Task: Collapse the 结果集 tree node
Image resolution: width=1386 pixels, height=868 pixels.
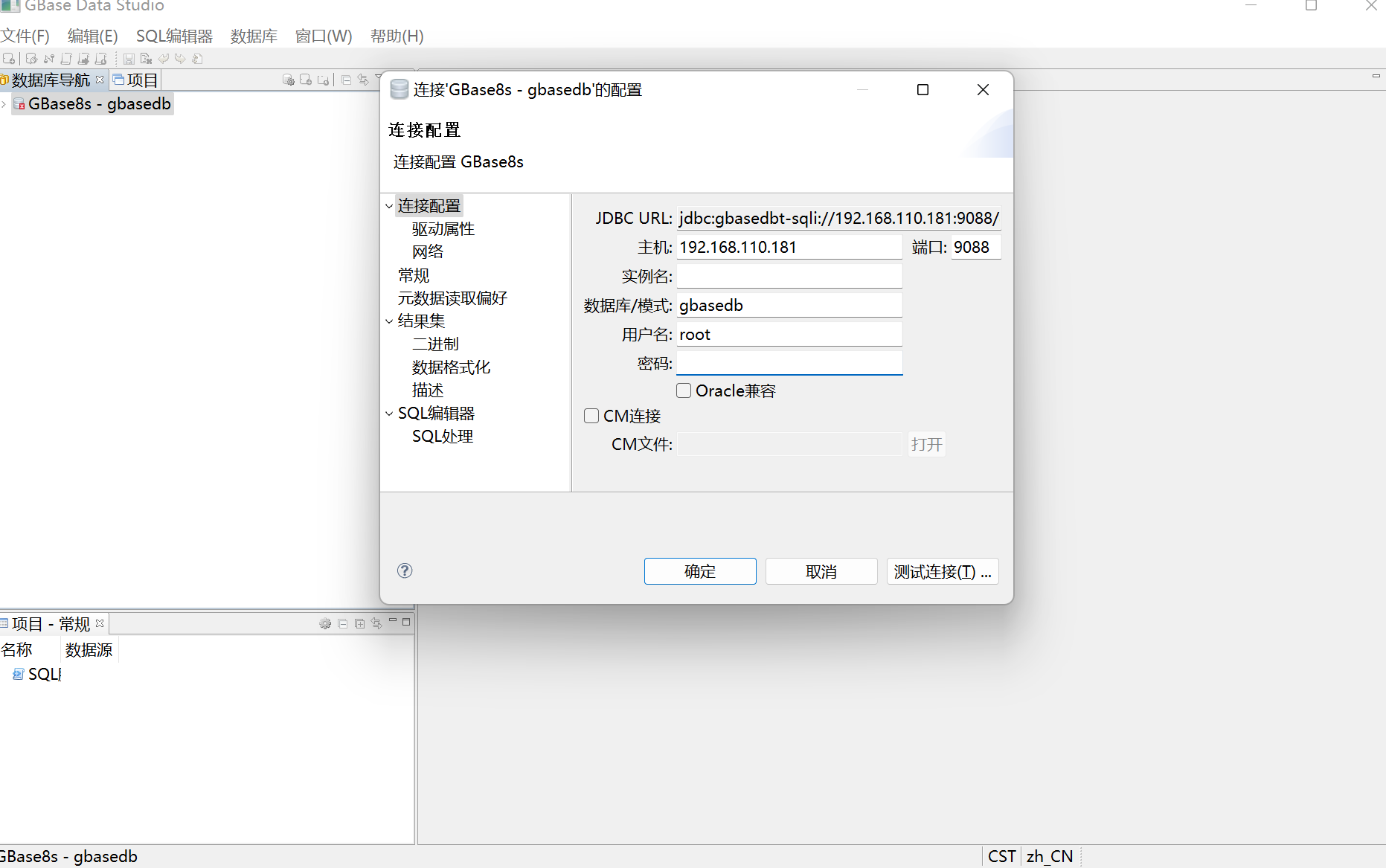Action: pyautogui.click(x=389, y=321)
